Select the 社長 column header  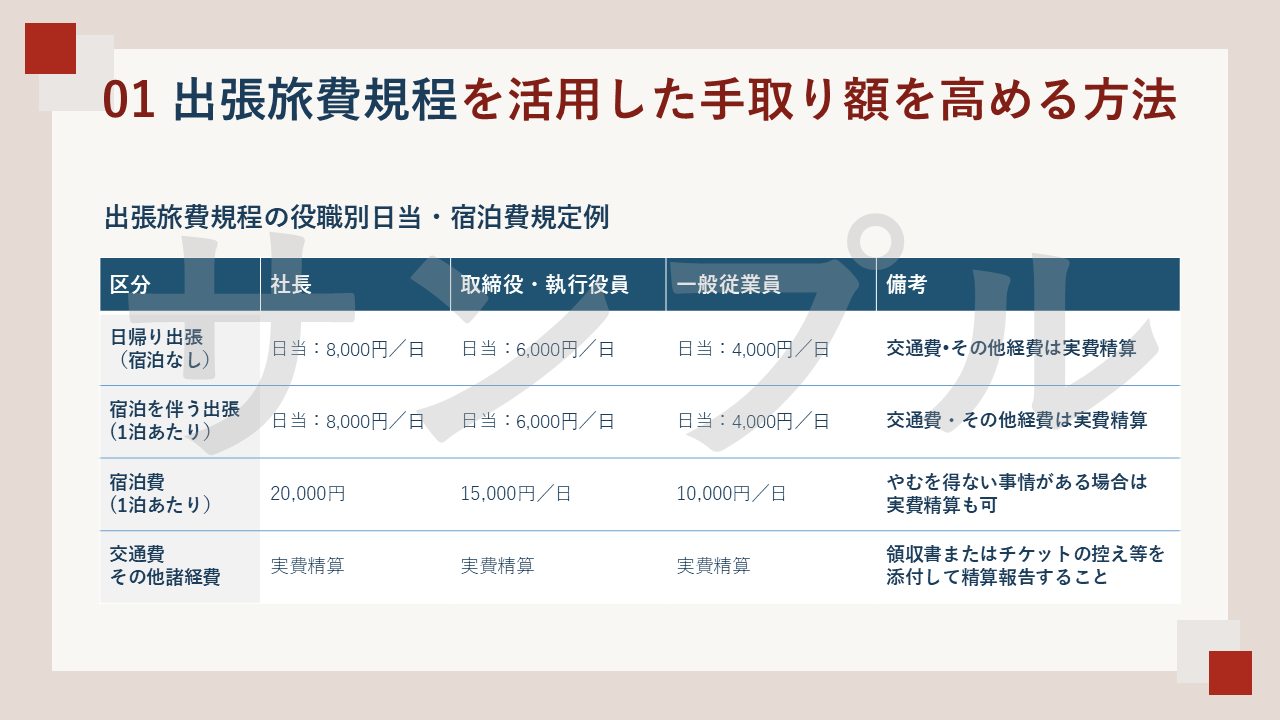click(291, 284)
